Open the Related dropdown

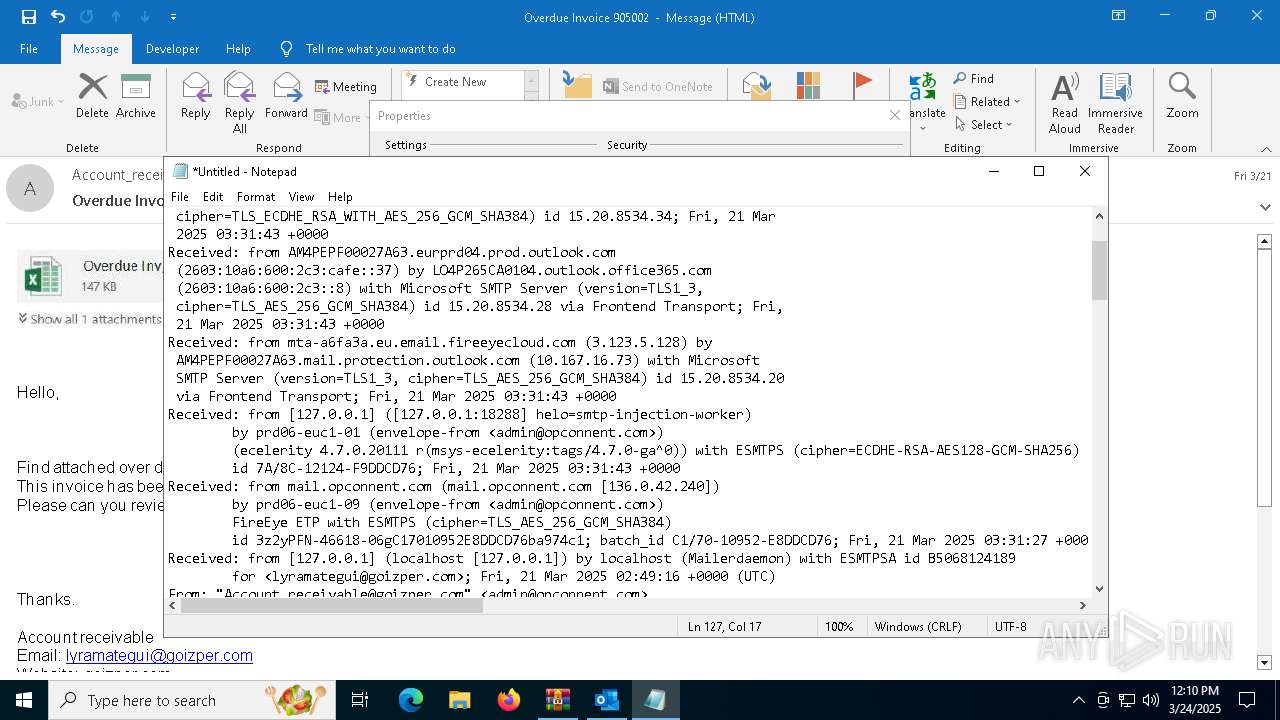(x=987, y=102)
